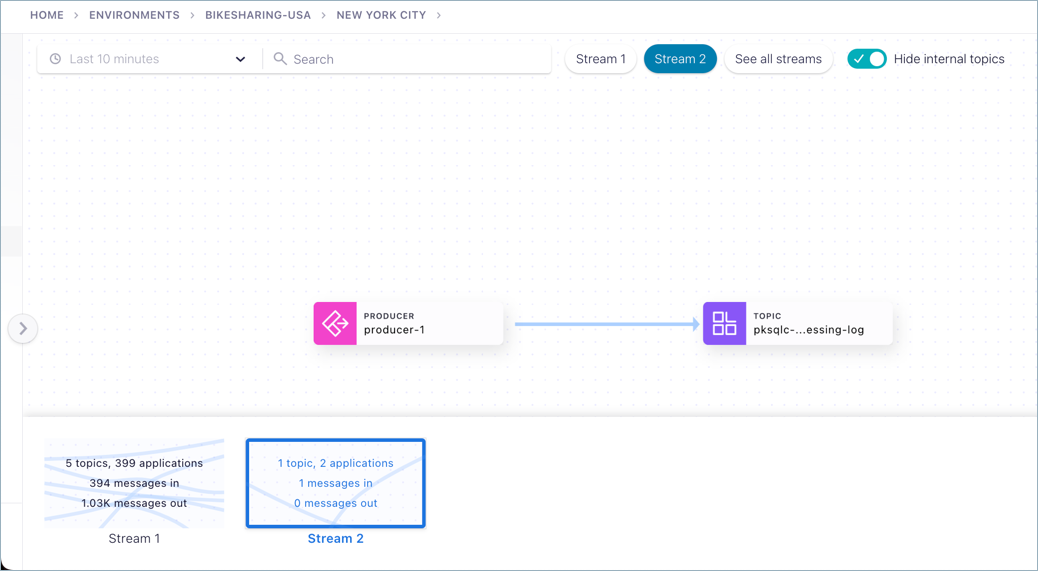Image resolution: width=1038 pixels, height=571 pixels.
Task: Open ENVIRONMENTS breadcrumb link
Action: click(134, 15)
